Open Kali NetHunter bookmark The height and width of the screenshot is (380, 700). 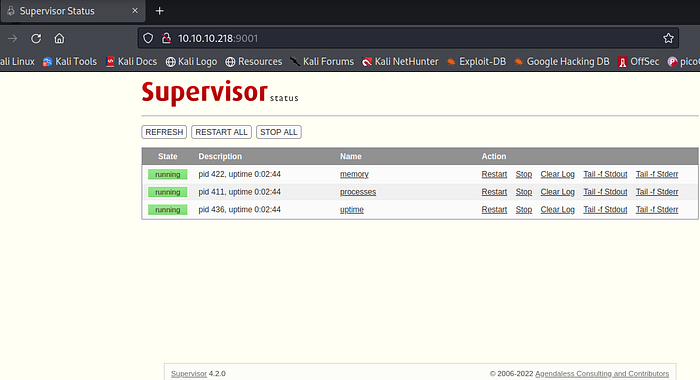400,62
